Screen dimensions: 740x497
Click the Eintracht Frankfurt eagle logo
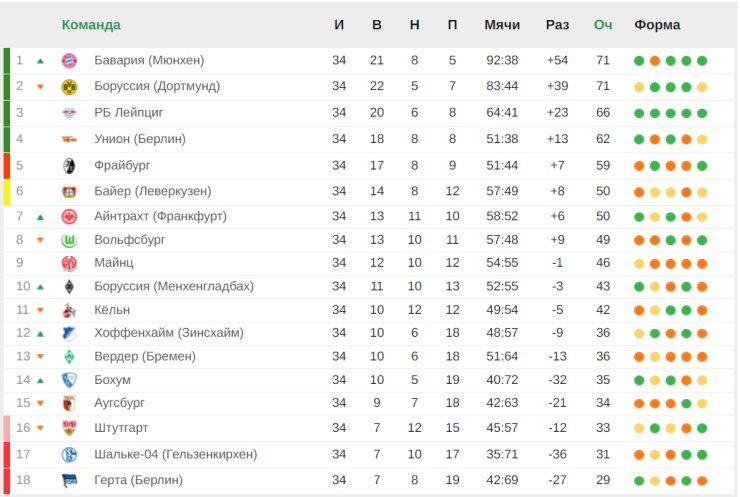pos(69,217)
